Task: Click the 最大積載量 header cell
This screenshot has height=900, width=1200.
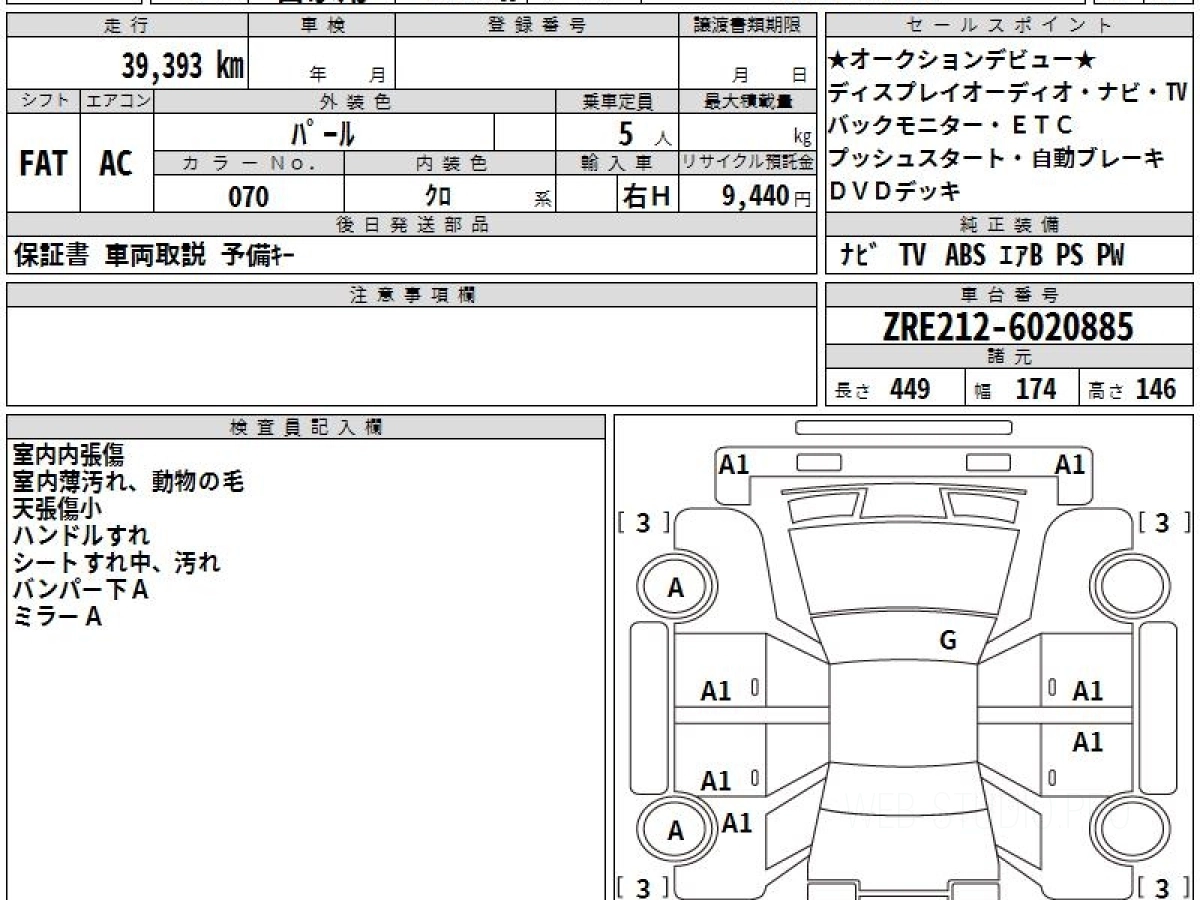Action: 748,101
